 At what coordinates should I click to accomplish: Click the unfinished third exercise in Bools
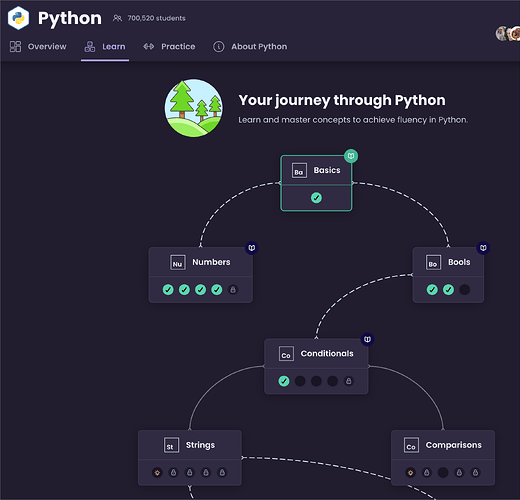[x=464, y=290]
